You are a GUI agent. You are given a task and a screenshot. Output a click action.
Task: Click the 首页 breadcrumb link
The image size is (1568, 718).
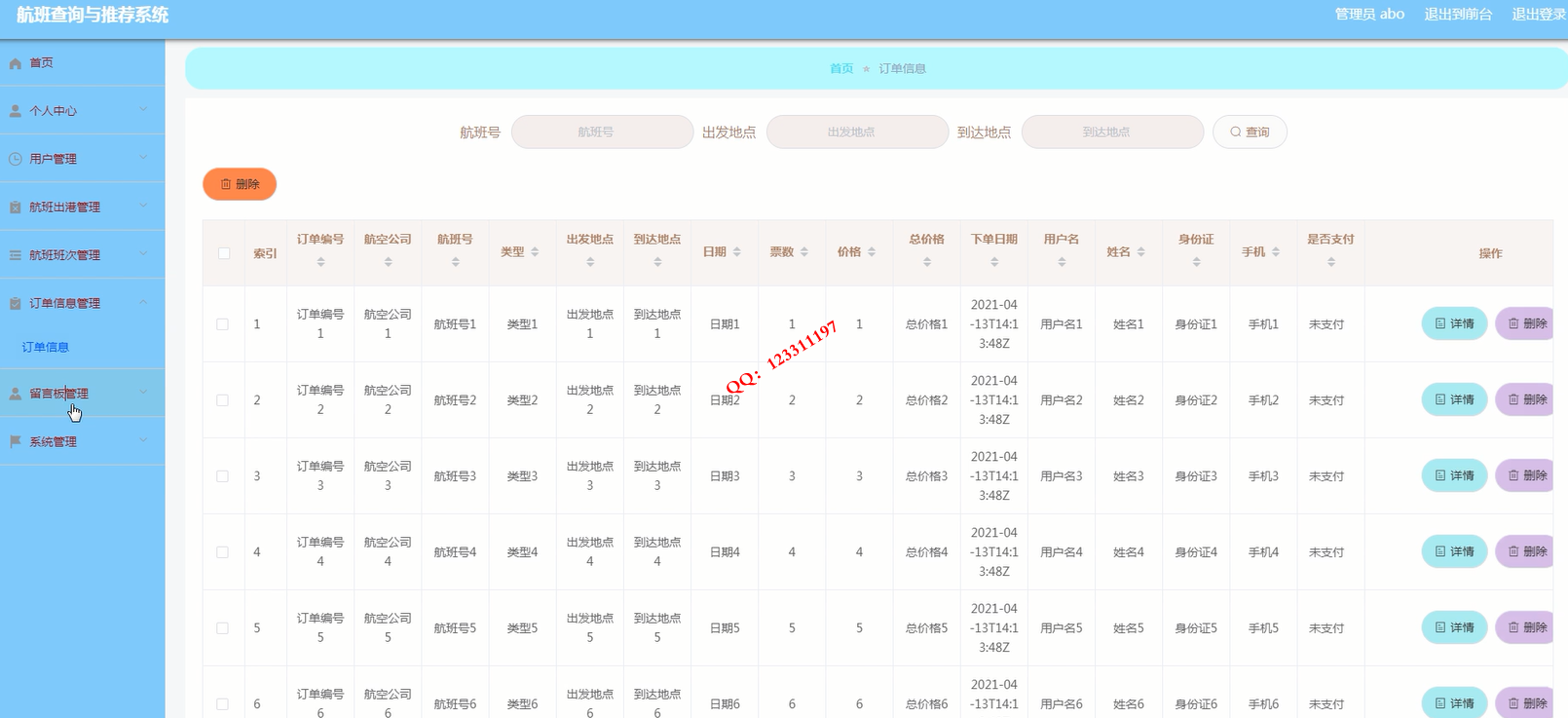[x=841, y=68]
